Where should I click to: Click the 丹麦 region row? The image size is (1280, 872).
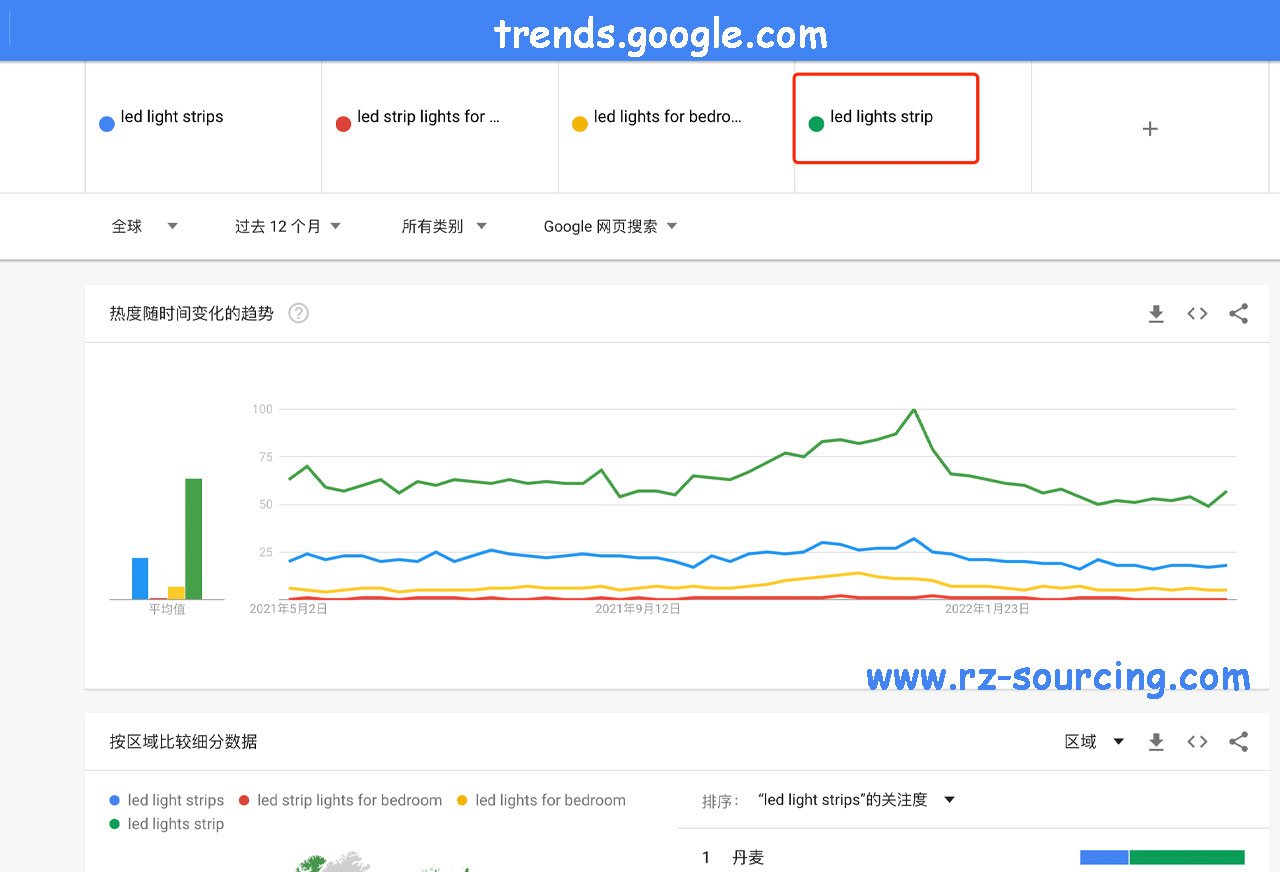973,857
